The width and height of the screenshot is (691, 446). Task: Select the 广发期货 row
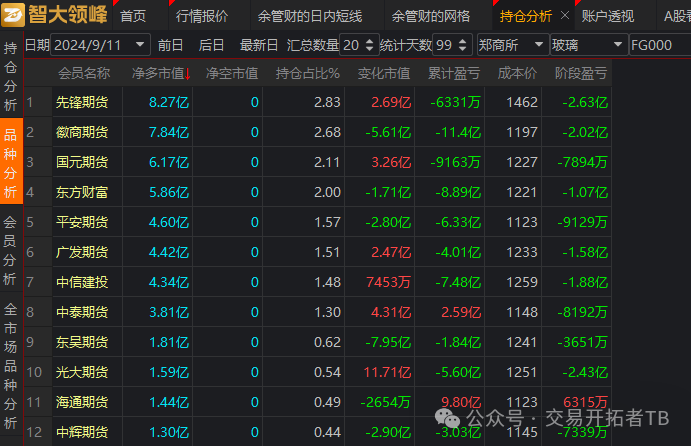(x=318, y=252)
